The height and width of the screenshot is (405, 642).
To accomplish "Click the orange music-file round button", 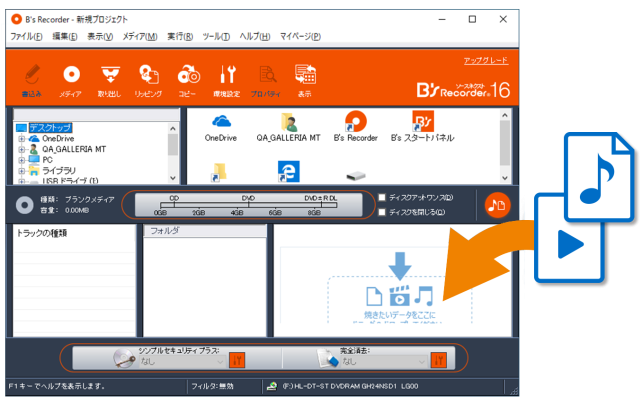I will pyautogui.click(x=497, y=205).
